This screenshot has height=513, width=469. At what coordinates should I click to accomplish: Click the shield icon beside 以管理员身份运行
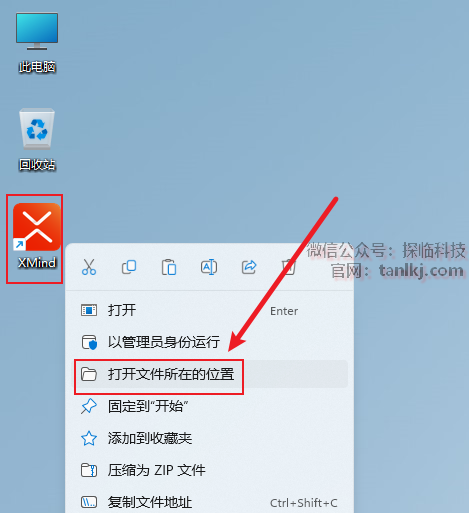(89, 342)
